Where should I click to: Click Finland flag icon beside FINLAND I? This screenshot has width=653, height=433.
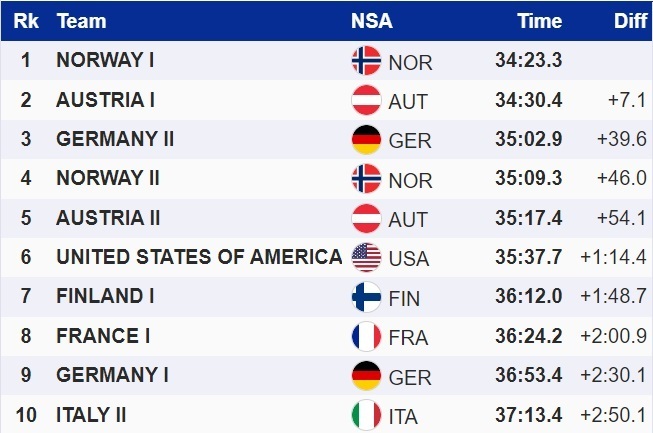(367, 297)
